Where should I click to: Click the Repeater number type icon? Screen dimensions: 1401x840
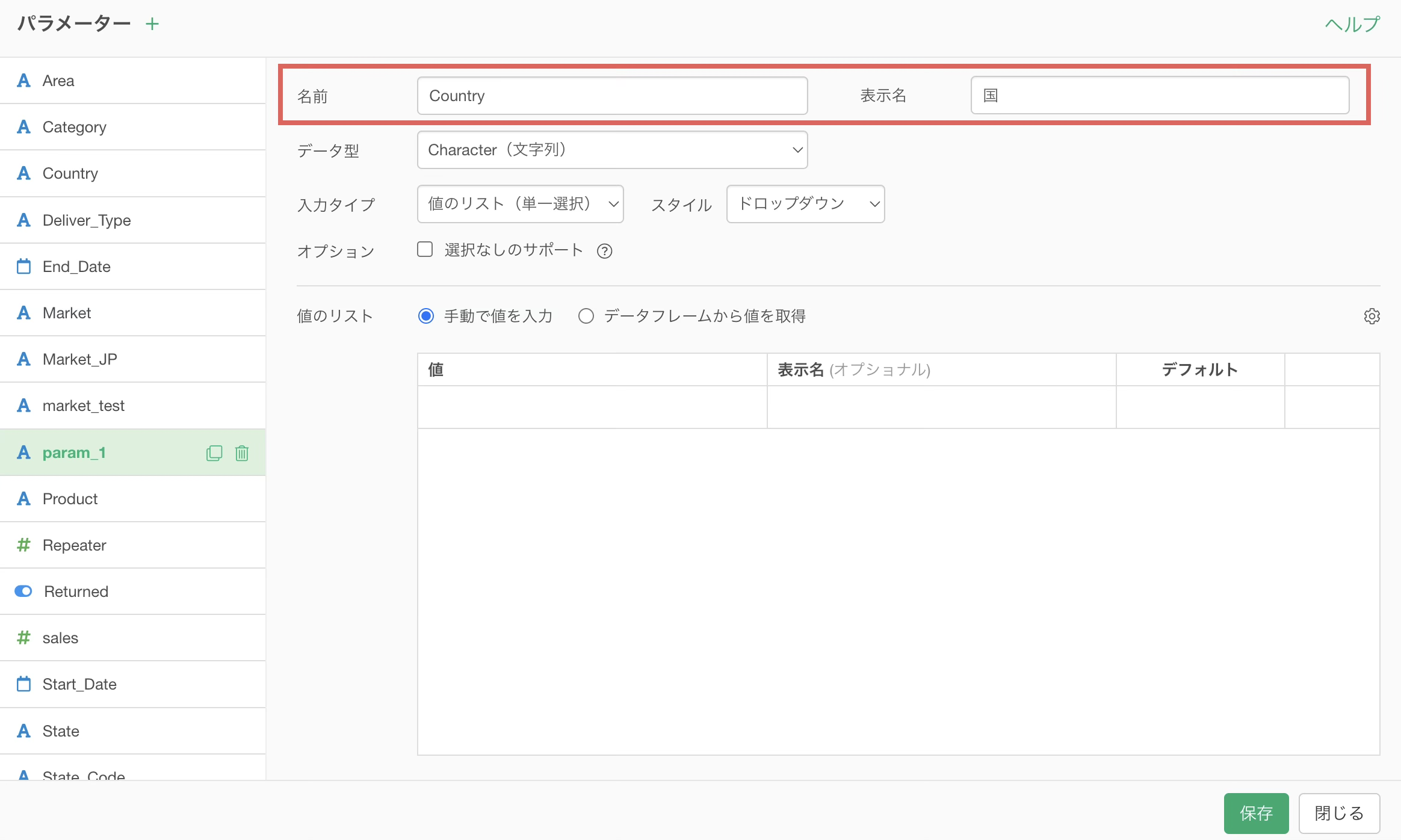(23, 545)
